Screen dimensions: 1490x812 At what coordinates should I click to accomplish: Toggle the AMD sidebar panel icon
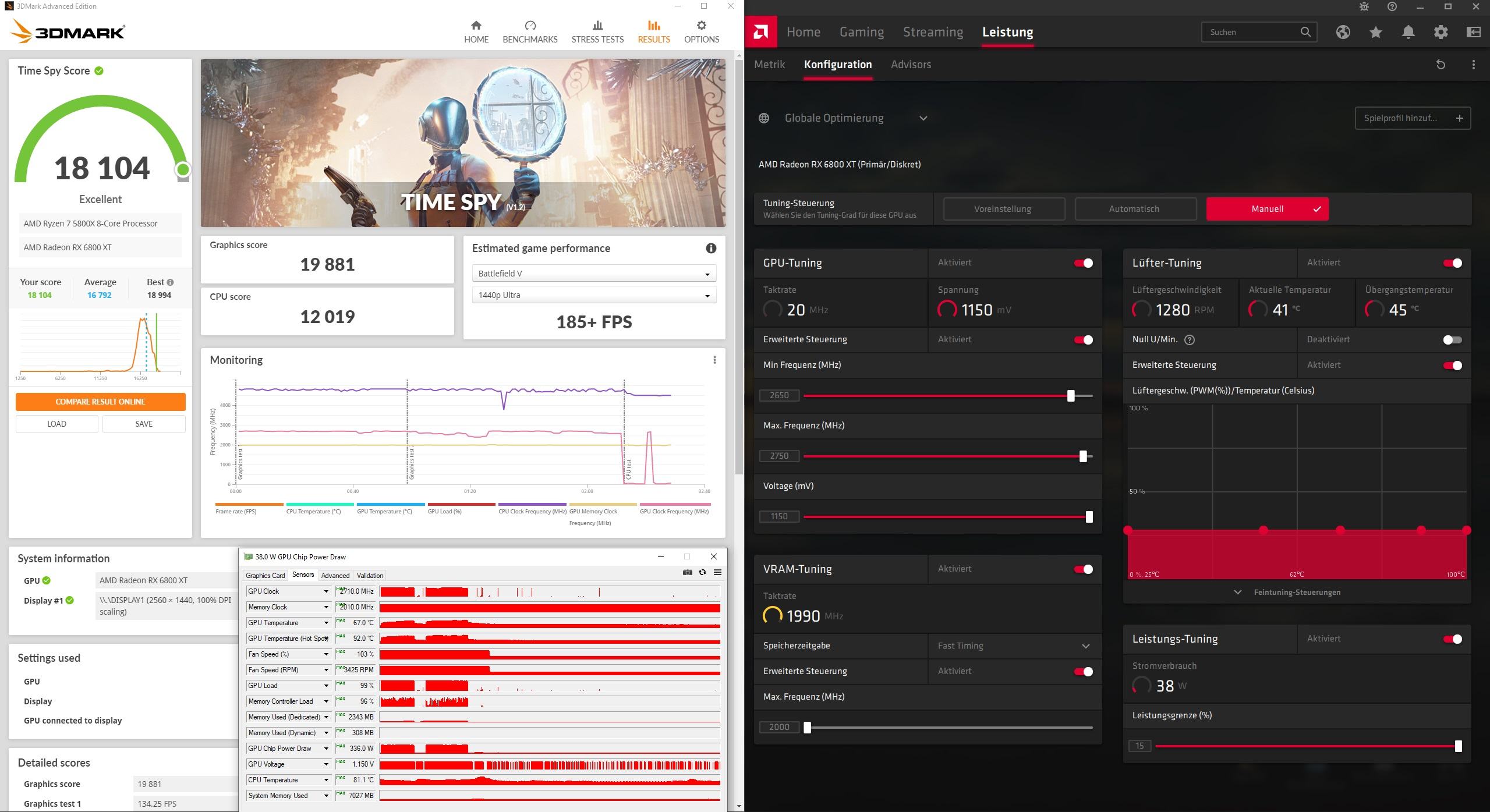(1474, 32)
